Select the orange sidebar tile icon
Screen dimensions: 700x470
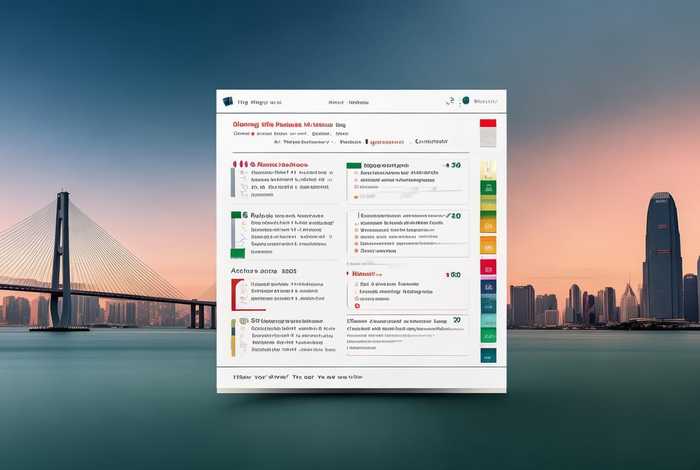488,244
